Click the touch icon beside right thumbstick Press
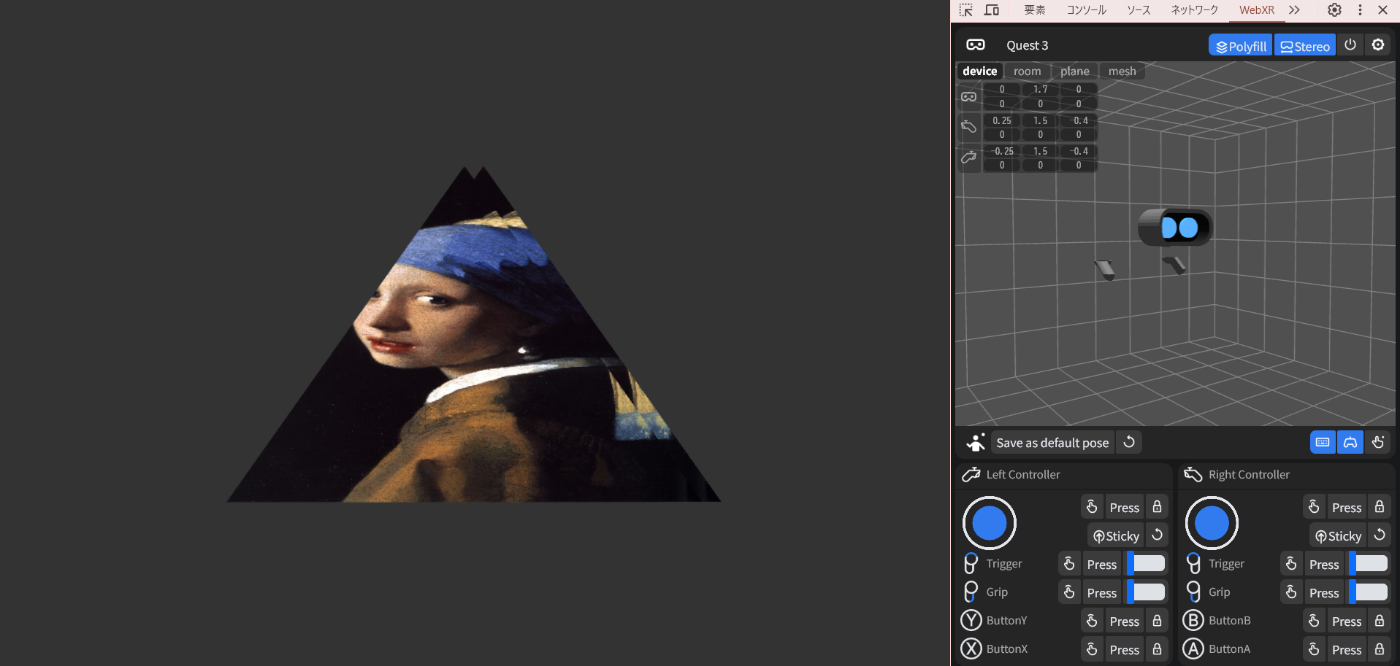Image resolution: width=1400 pixels, height=666 pixels. 1314,507
